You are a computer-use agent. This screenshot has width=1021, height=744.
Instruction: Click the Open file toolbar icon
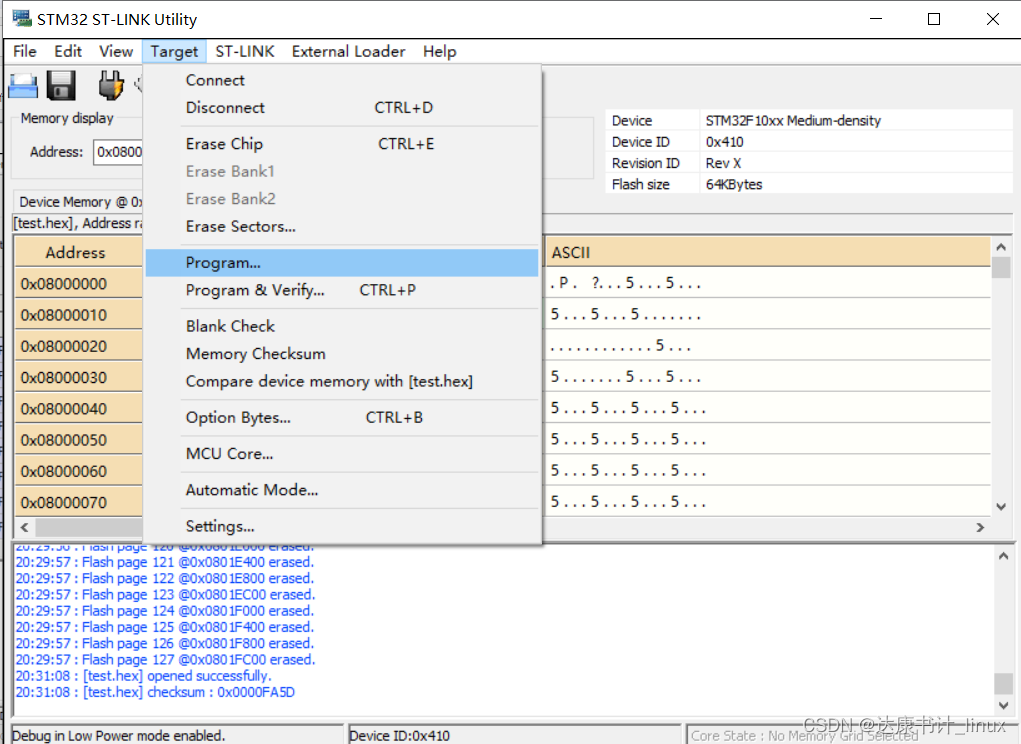(23, 85)
